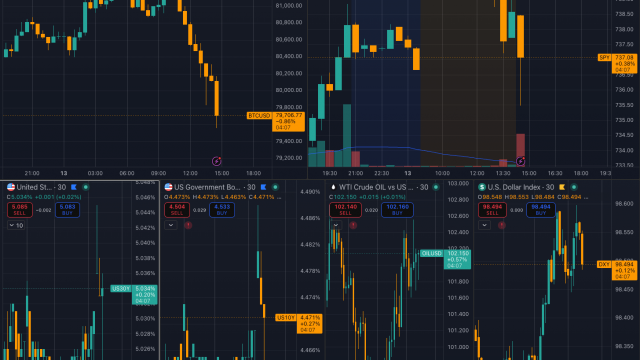The height and width of the screenshot is (360, 640).
Task: Click the 18:00 time label on BTCUSD chart
Action: coord(253,173)
